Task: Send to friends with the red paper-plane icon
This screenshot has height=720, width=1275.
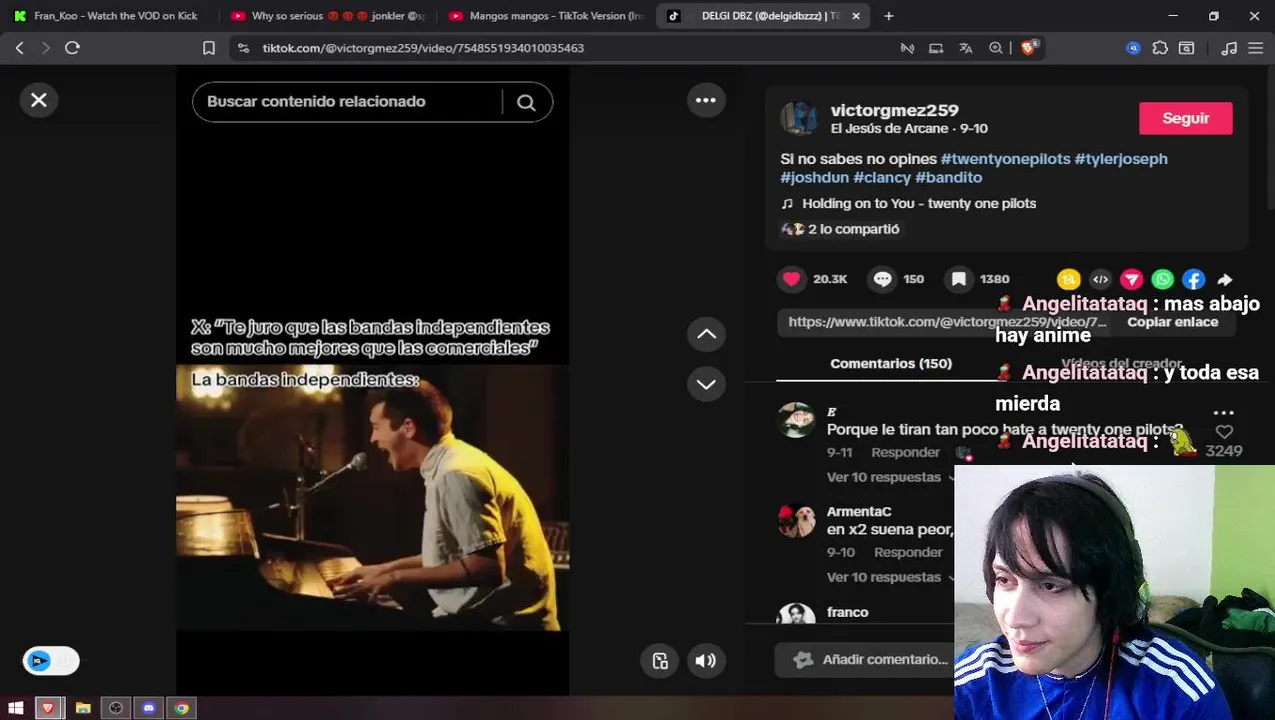Action: (1131, 280)
